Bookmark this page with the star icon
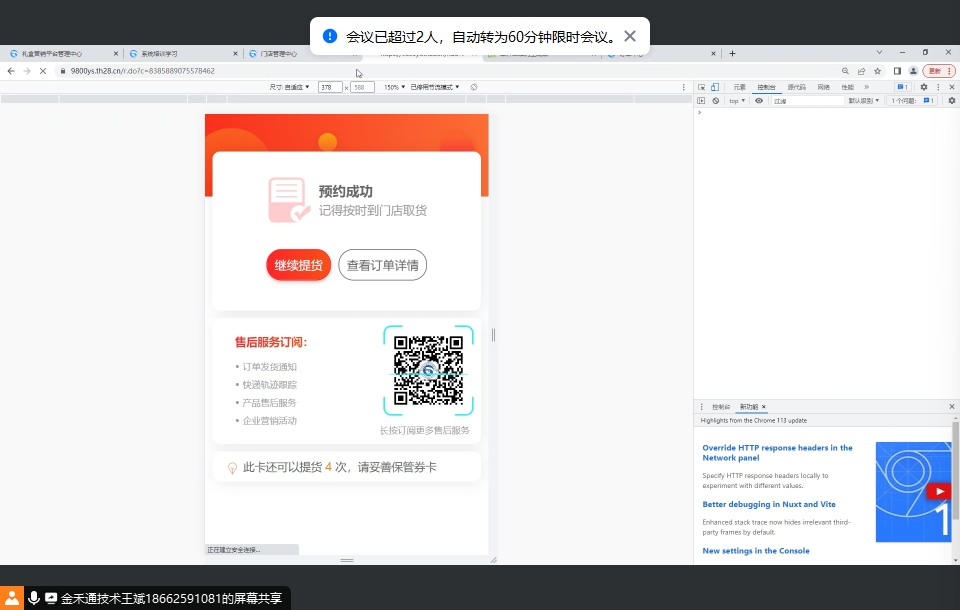This screenshot has width=960, height=610. click(x=877, y=71)
